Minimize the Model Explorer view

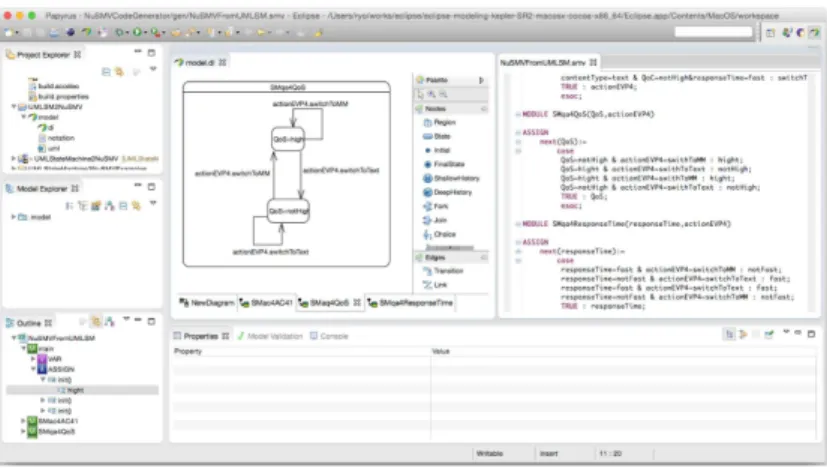point(138,186)
